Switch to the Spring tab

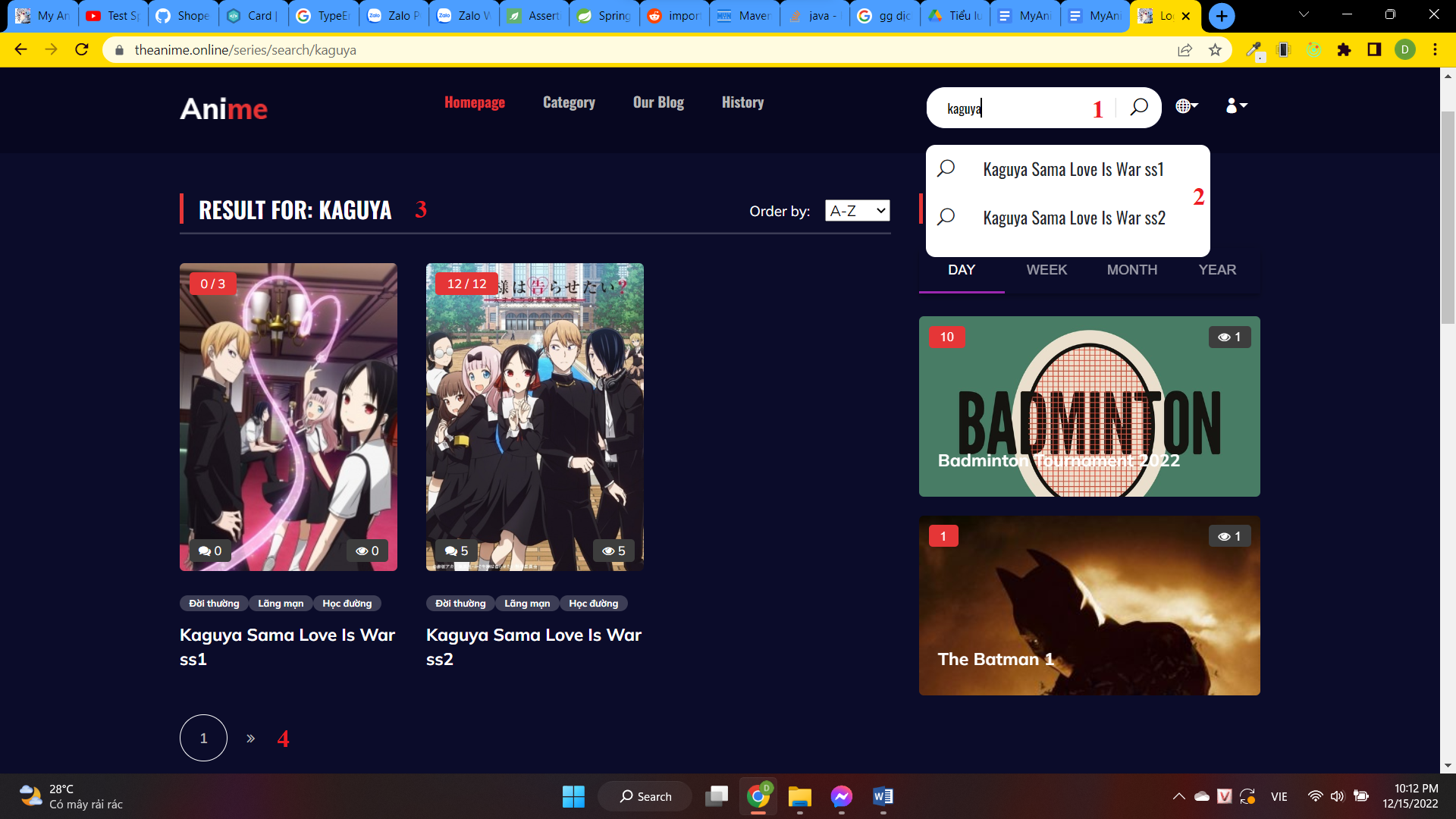[604, 15]
